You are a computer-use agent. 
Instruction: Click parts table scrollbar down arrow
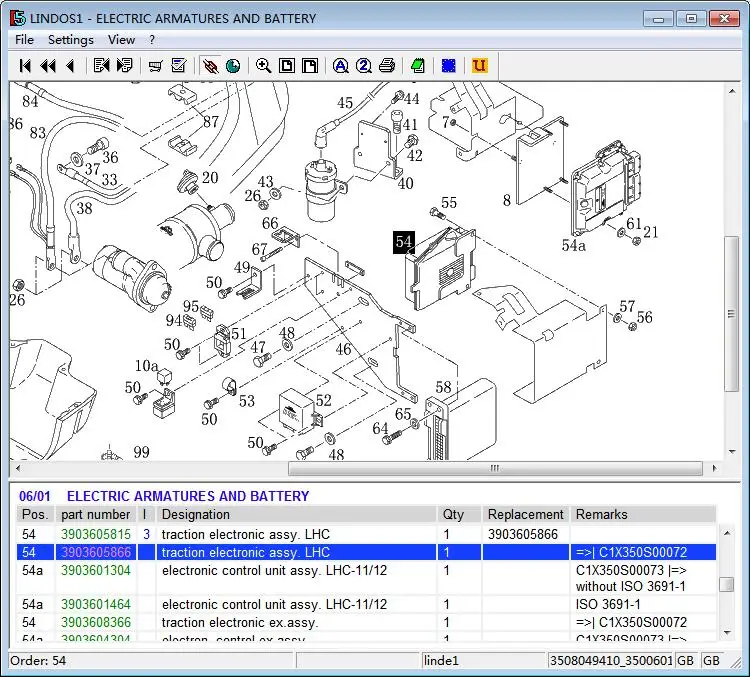point(727,633)
